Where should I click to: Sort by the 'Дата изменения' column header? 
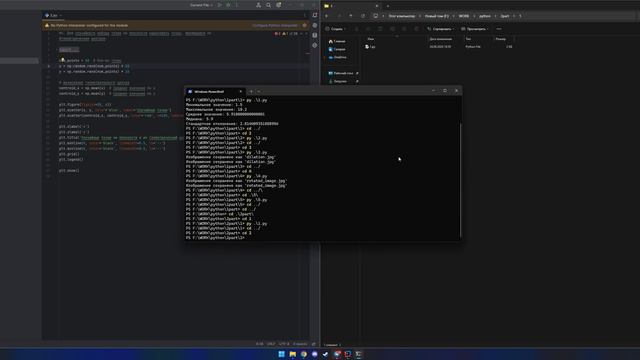[x=441, y=39]
